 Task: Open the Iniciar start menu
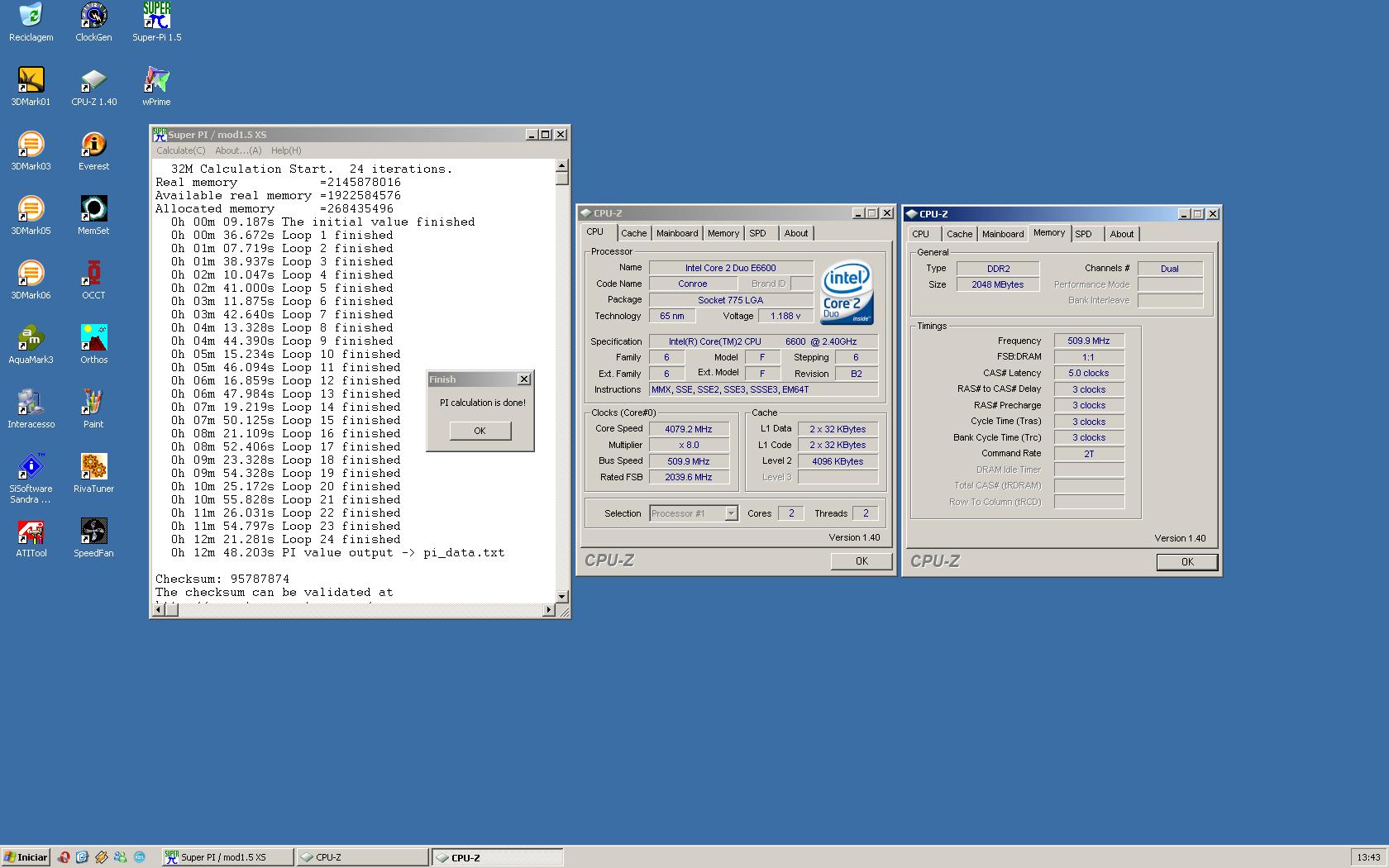[26, 857]
